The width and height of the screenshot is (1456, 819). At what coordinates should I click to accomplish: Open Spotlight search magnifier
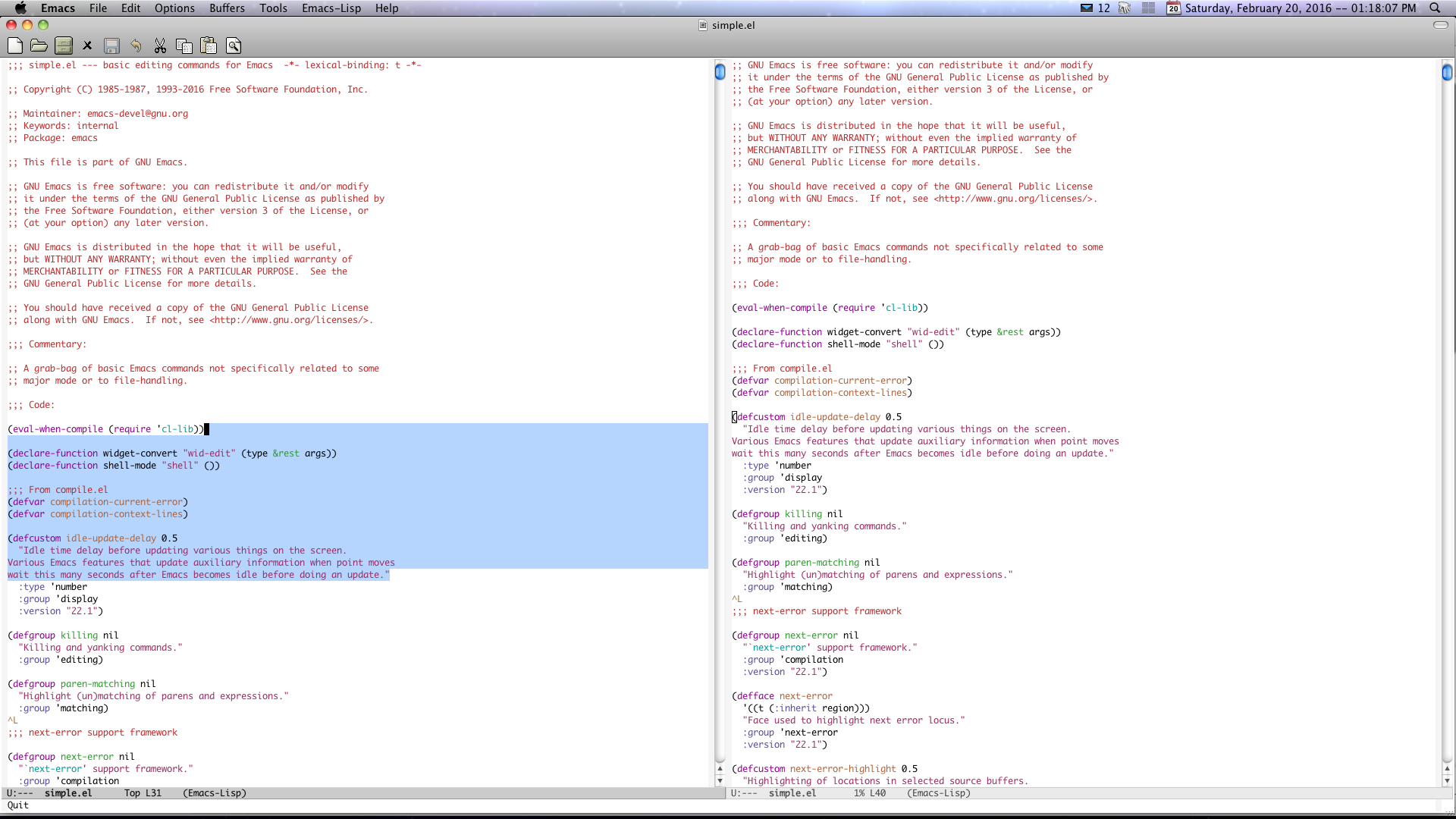(1435, 8)
